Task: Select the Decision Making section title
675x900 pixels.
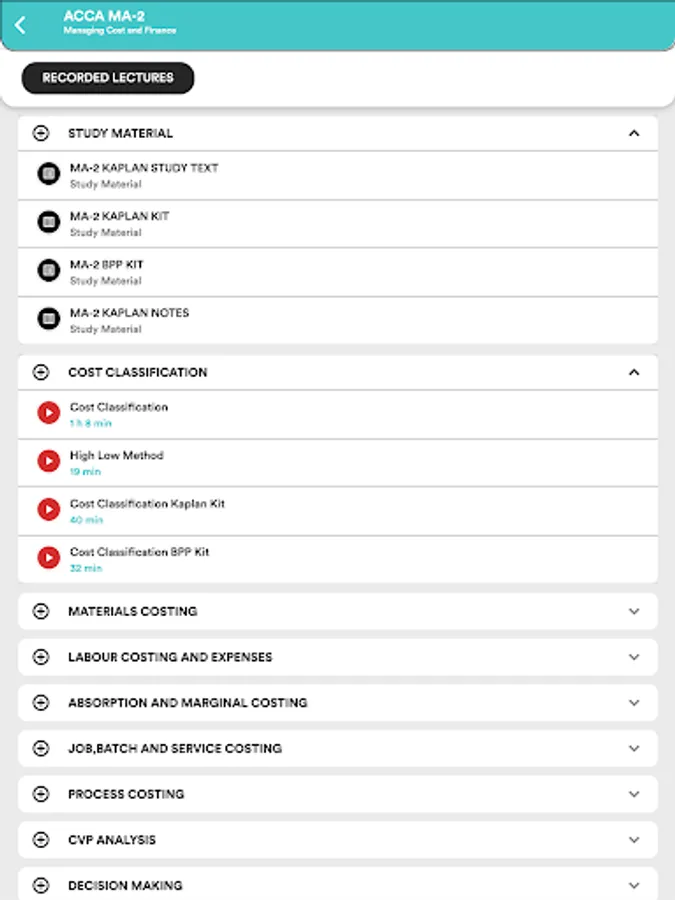Action: 125,886
